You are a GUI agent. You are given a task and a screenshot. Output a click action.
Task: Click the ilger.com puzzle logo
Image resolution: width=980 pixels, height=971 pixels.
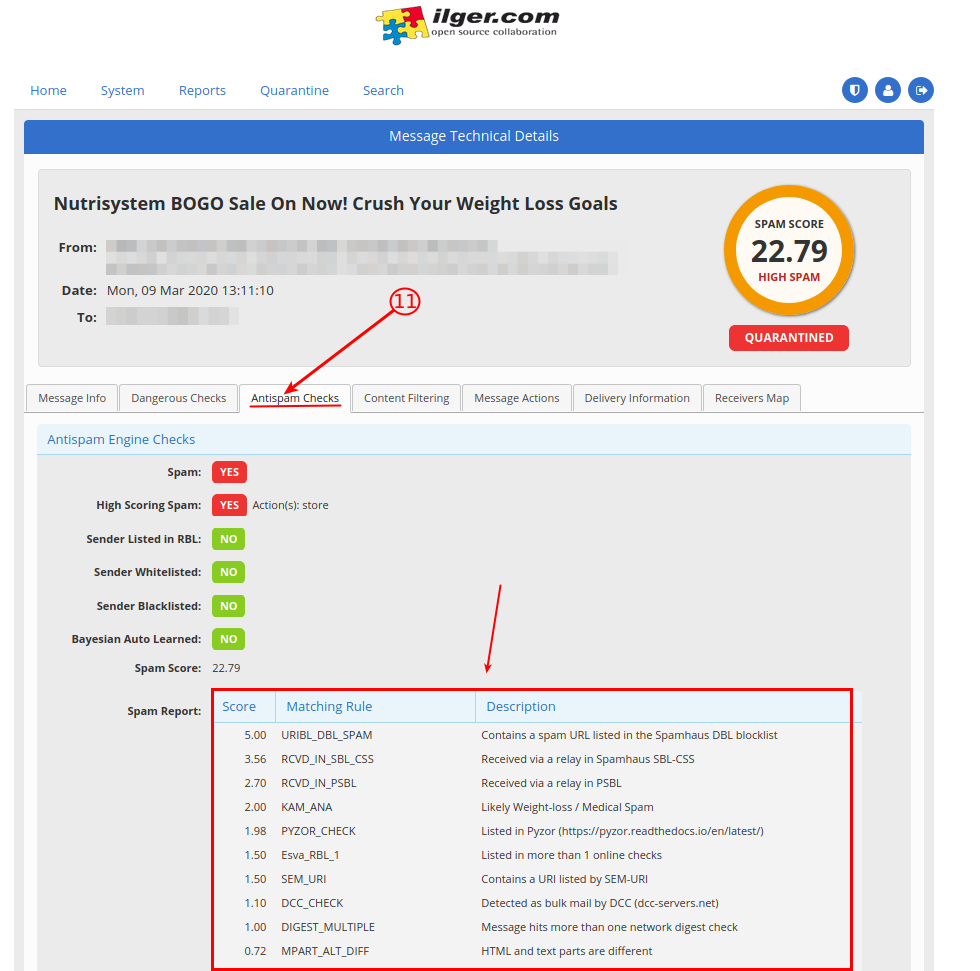tap(466, 25)
